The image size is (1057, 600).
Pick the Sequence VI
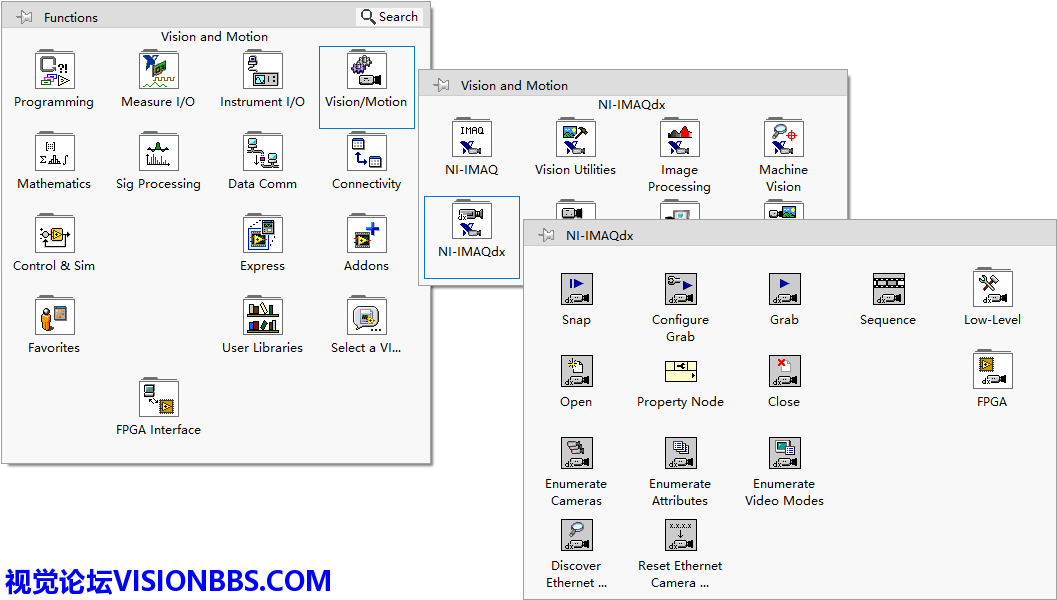coord(888,289)
